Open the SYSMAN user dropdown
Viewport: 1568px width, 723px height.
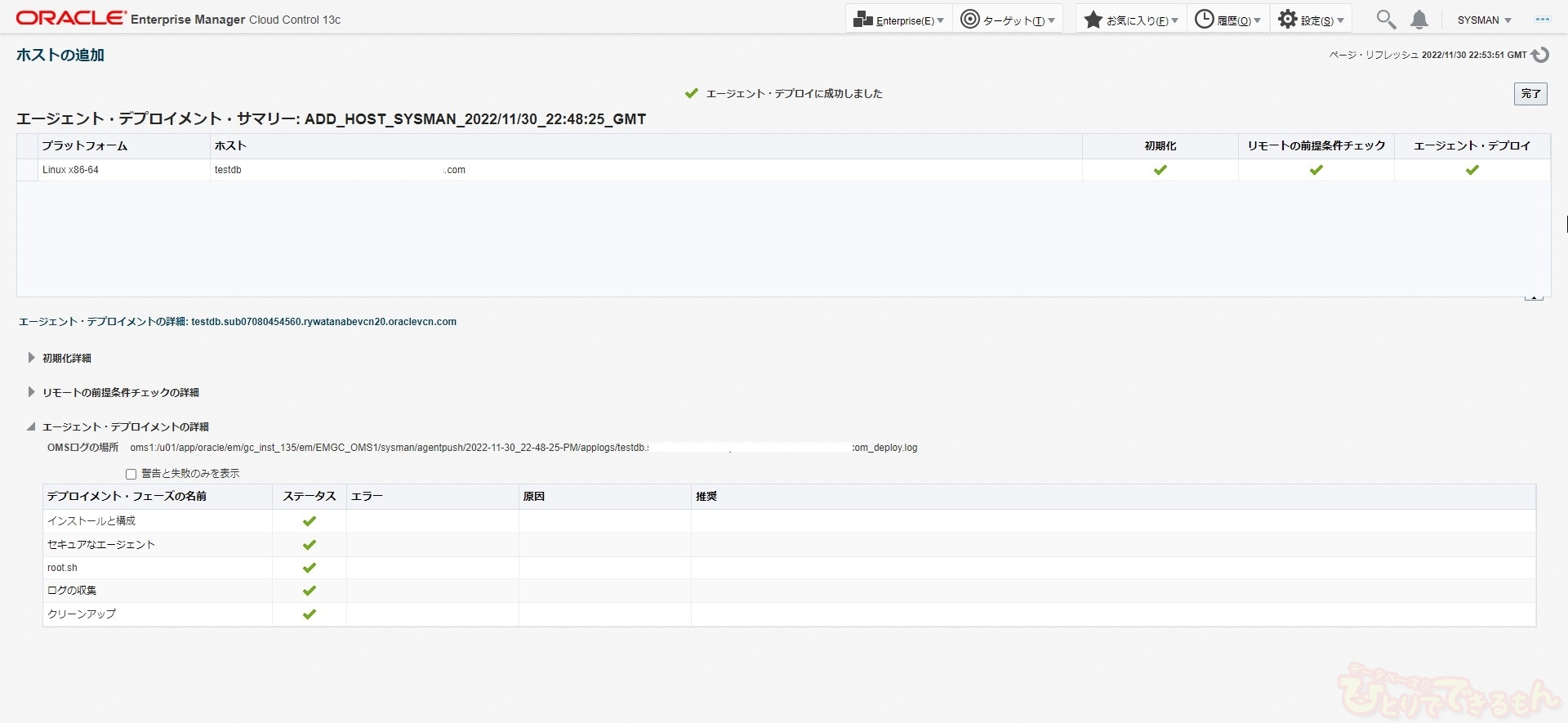pos(1484,20)
